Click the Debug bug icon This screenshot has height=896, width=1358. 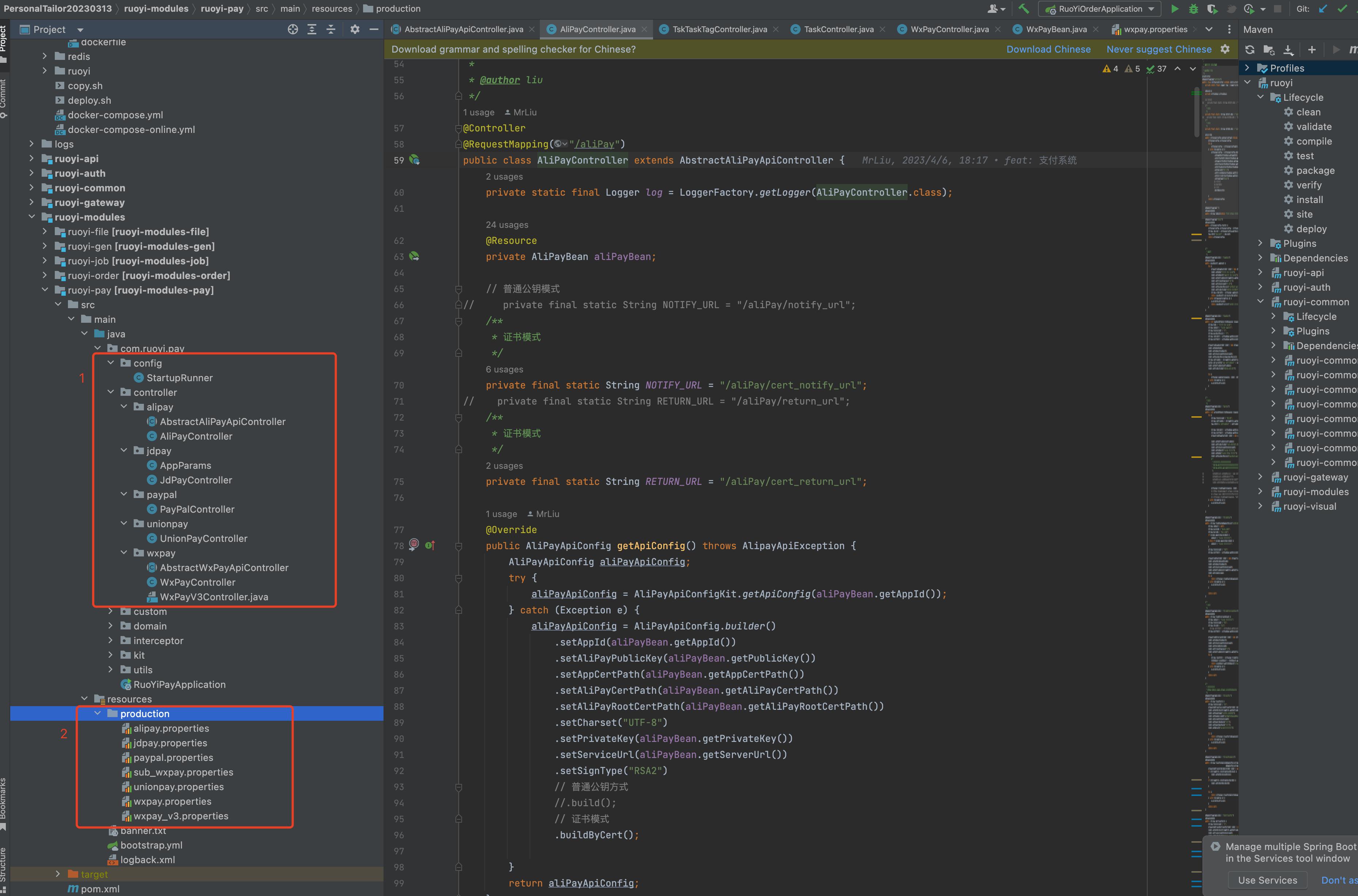coord(1193,8)
